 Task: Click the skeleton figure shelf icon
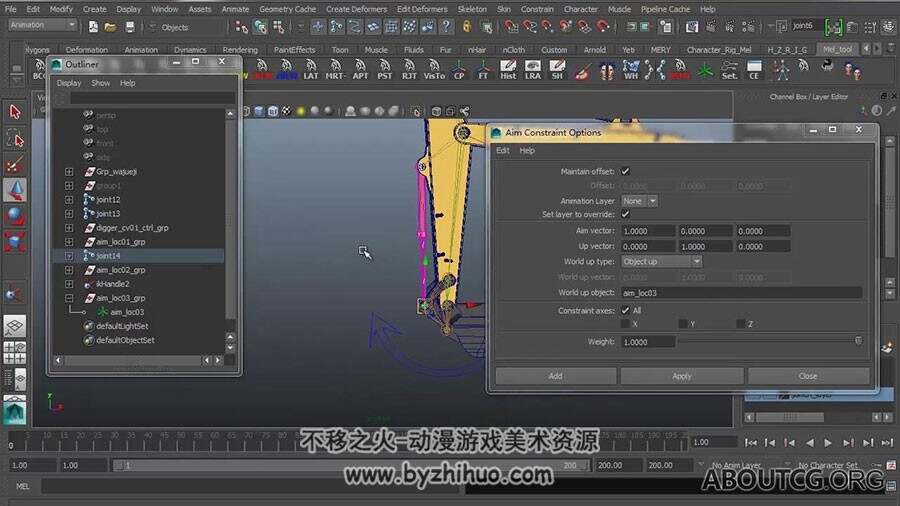point(781,69)
